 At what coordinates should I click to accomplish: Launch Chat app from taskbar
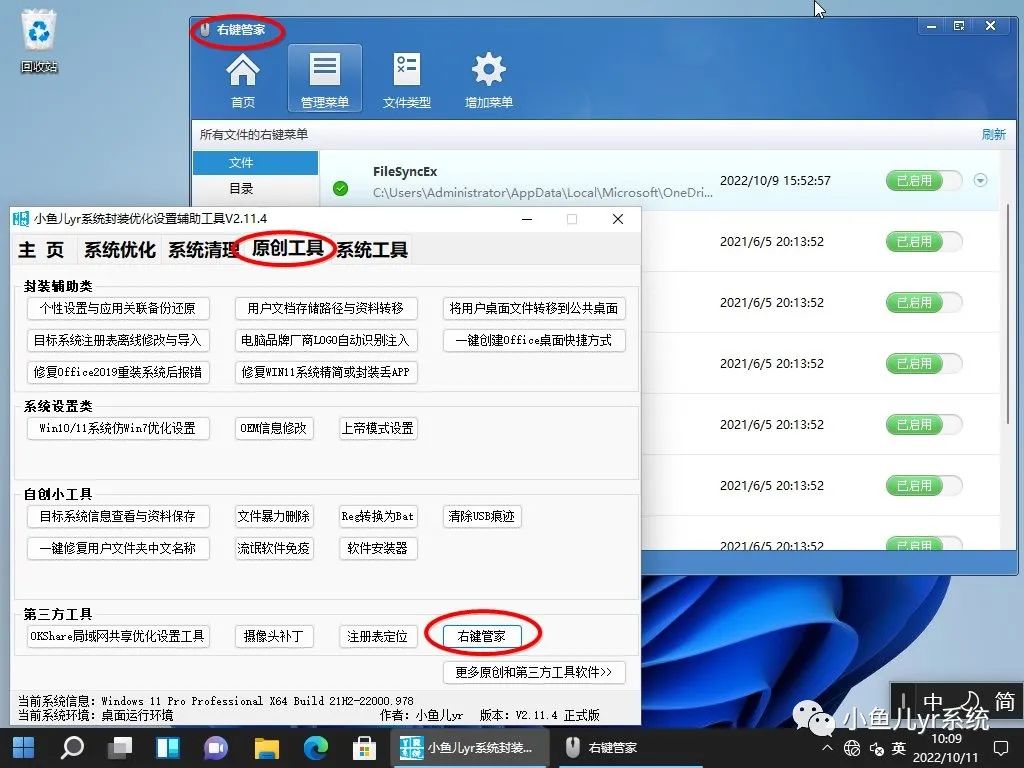click(216, 748)
